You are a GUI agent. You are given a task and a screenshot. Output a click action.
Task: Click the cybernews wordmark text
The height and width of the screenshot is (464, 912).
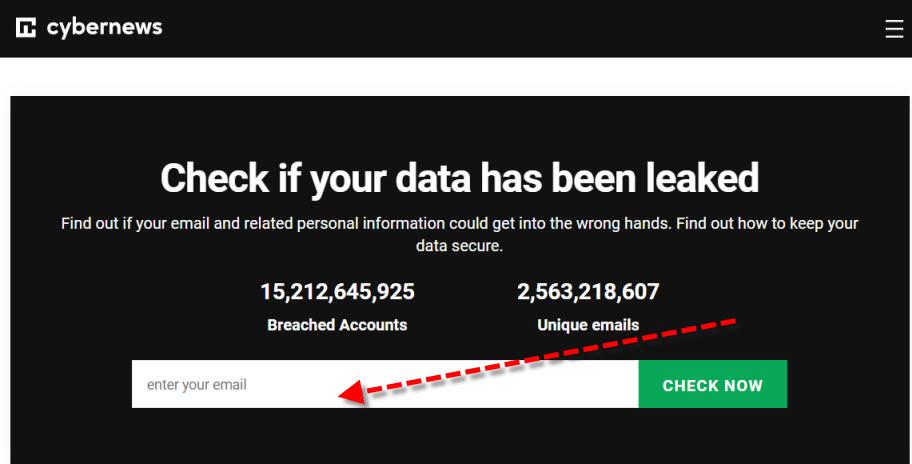pos(104,27)
